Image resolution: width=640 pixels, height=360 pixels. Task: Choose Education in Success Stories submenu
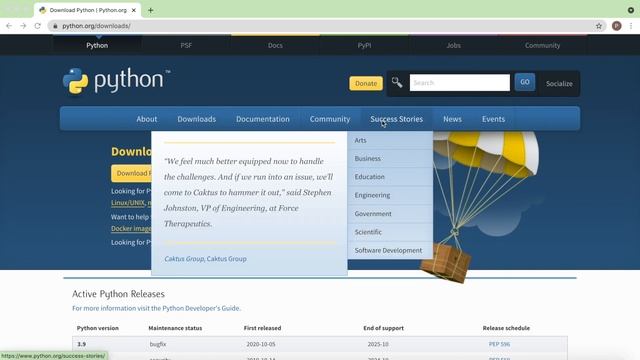(x=390, y=177)
